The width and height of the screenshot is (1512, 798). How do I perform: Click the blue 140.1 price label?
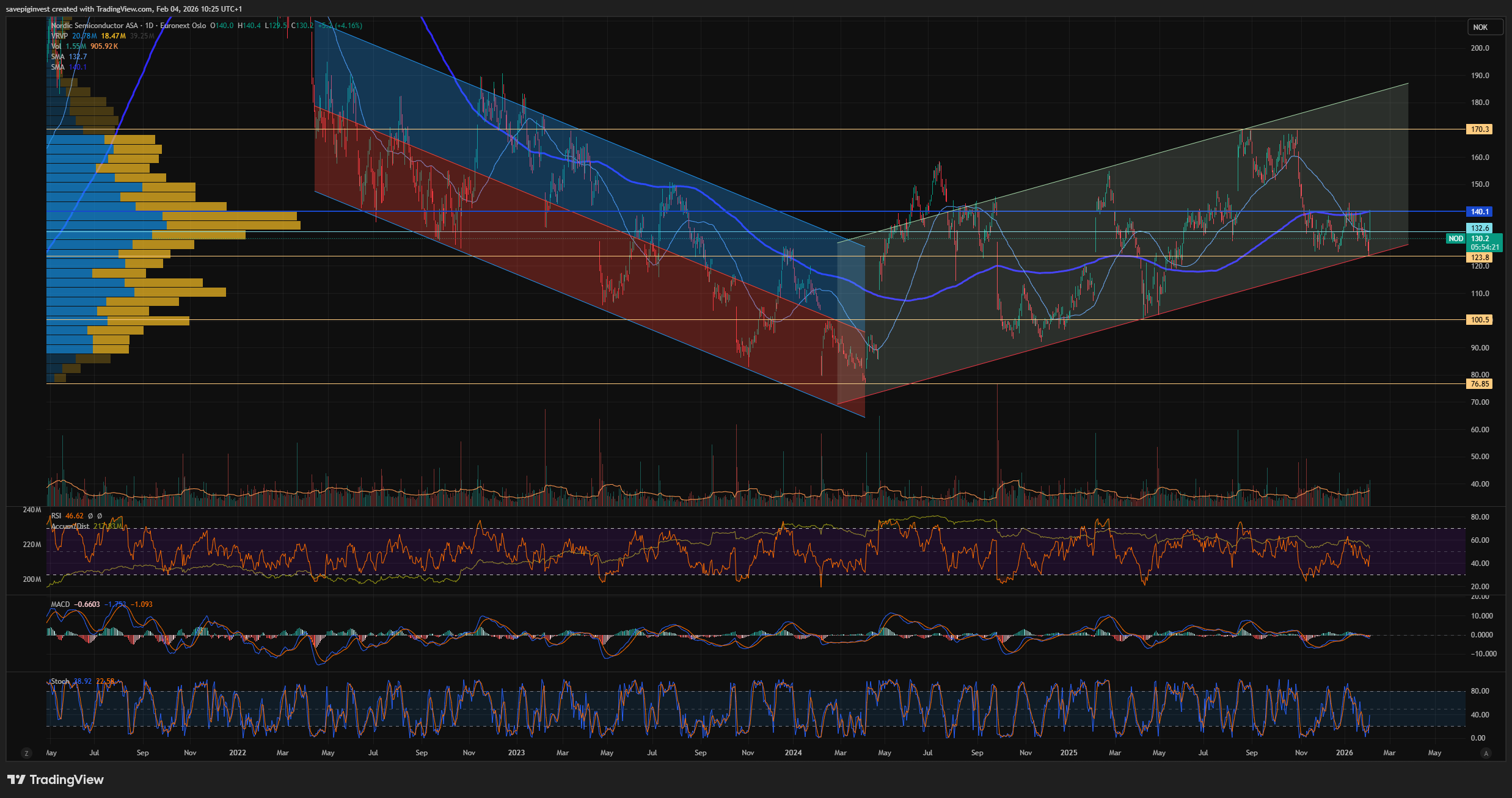[1479, 212]
